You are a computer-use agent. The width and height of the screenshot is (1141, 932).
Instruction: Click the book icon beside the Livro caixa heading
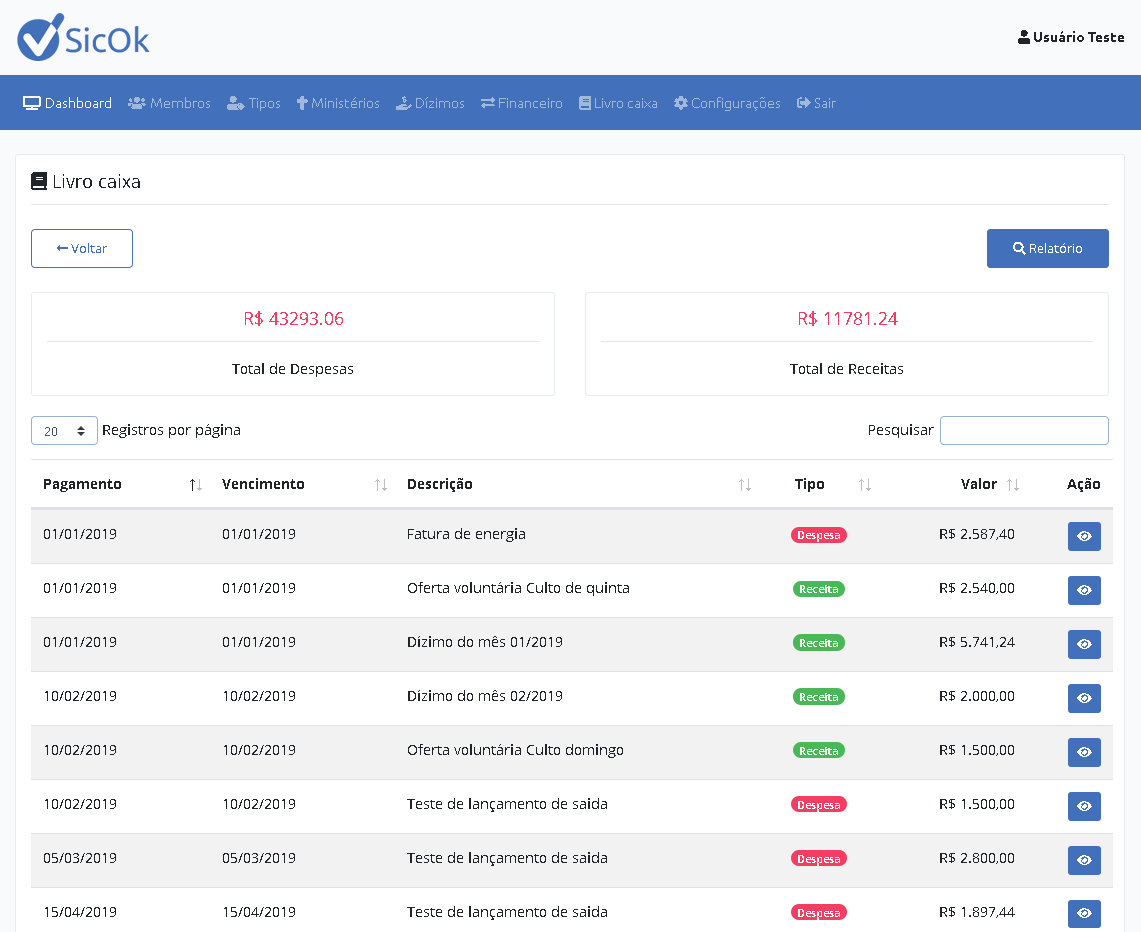click(39, 181)
